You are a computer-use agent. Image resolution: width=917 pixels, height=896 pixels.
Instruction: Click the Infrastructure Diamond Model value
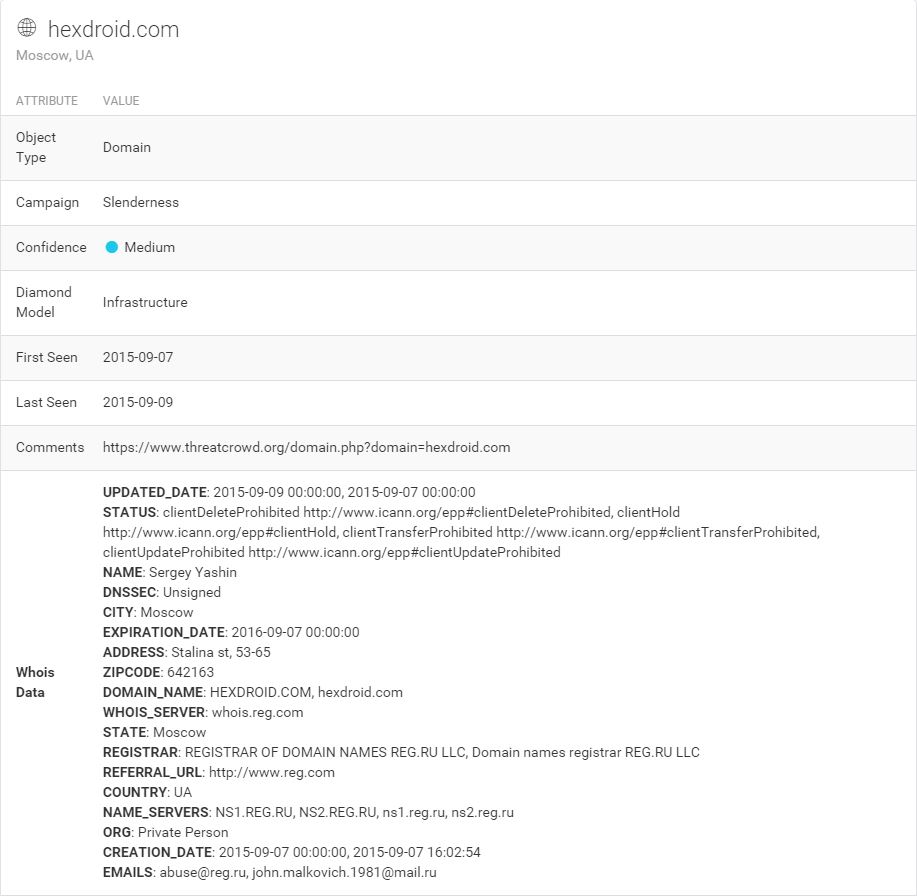[145, 302]
